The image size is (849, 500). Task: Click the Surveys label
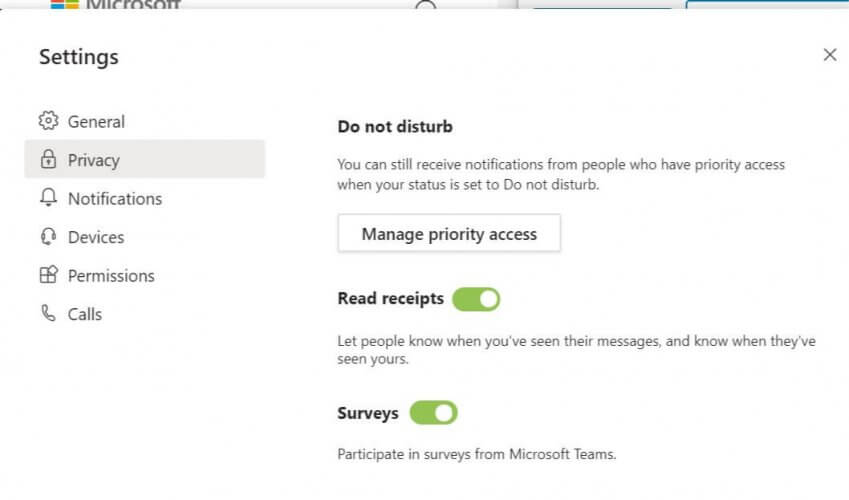[x=368, y=413]
